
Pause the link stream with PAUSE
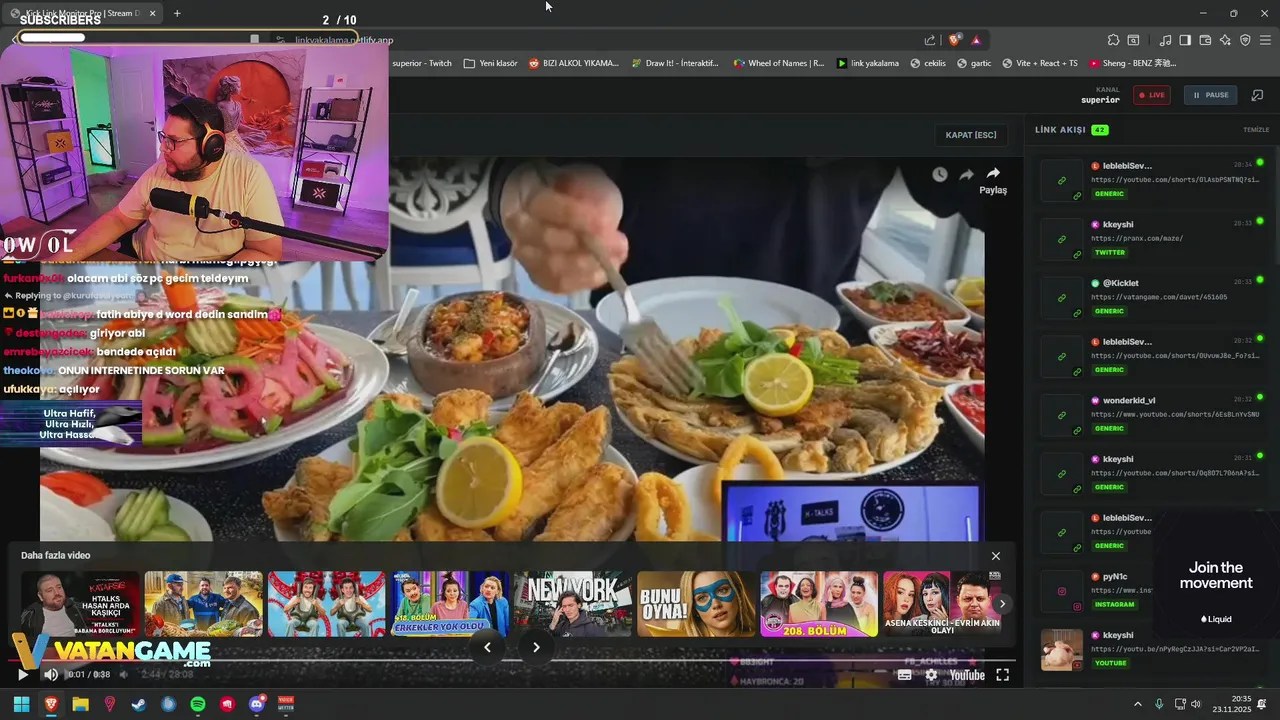[1210, 95]
